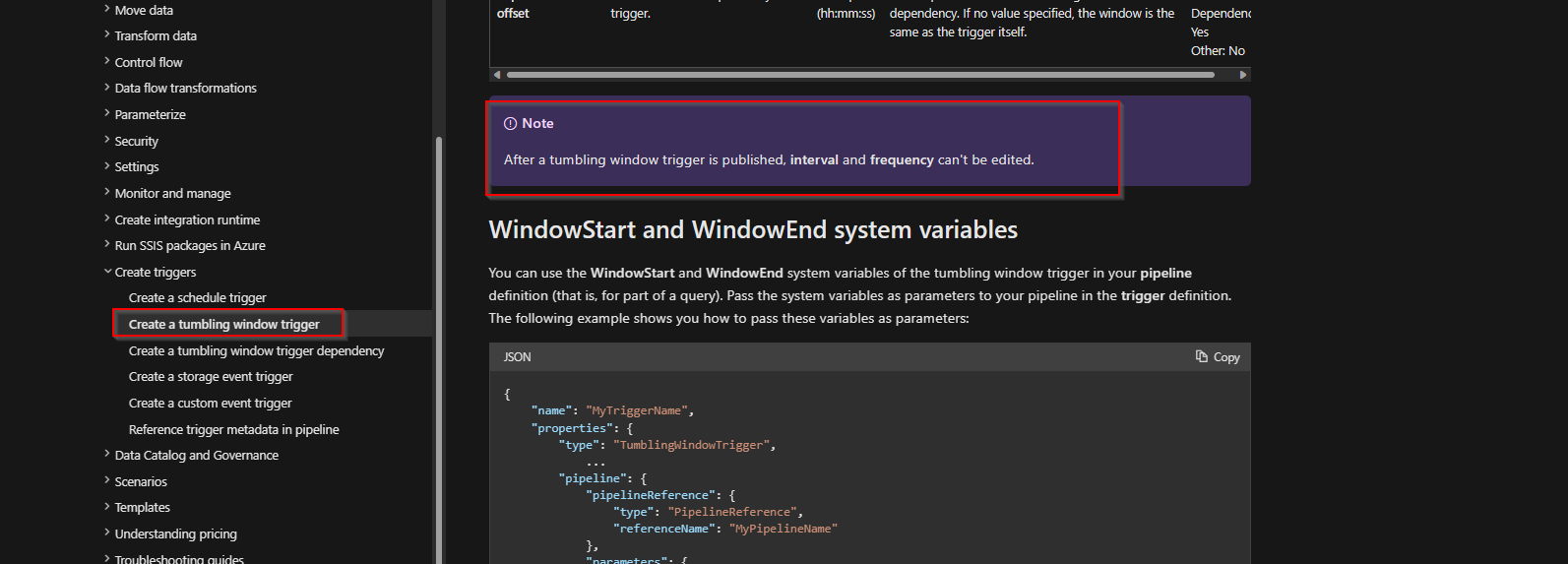This screenshot has width=1568, height=564.
Task: Click the Note info icon
Action: click(510, 123)
